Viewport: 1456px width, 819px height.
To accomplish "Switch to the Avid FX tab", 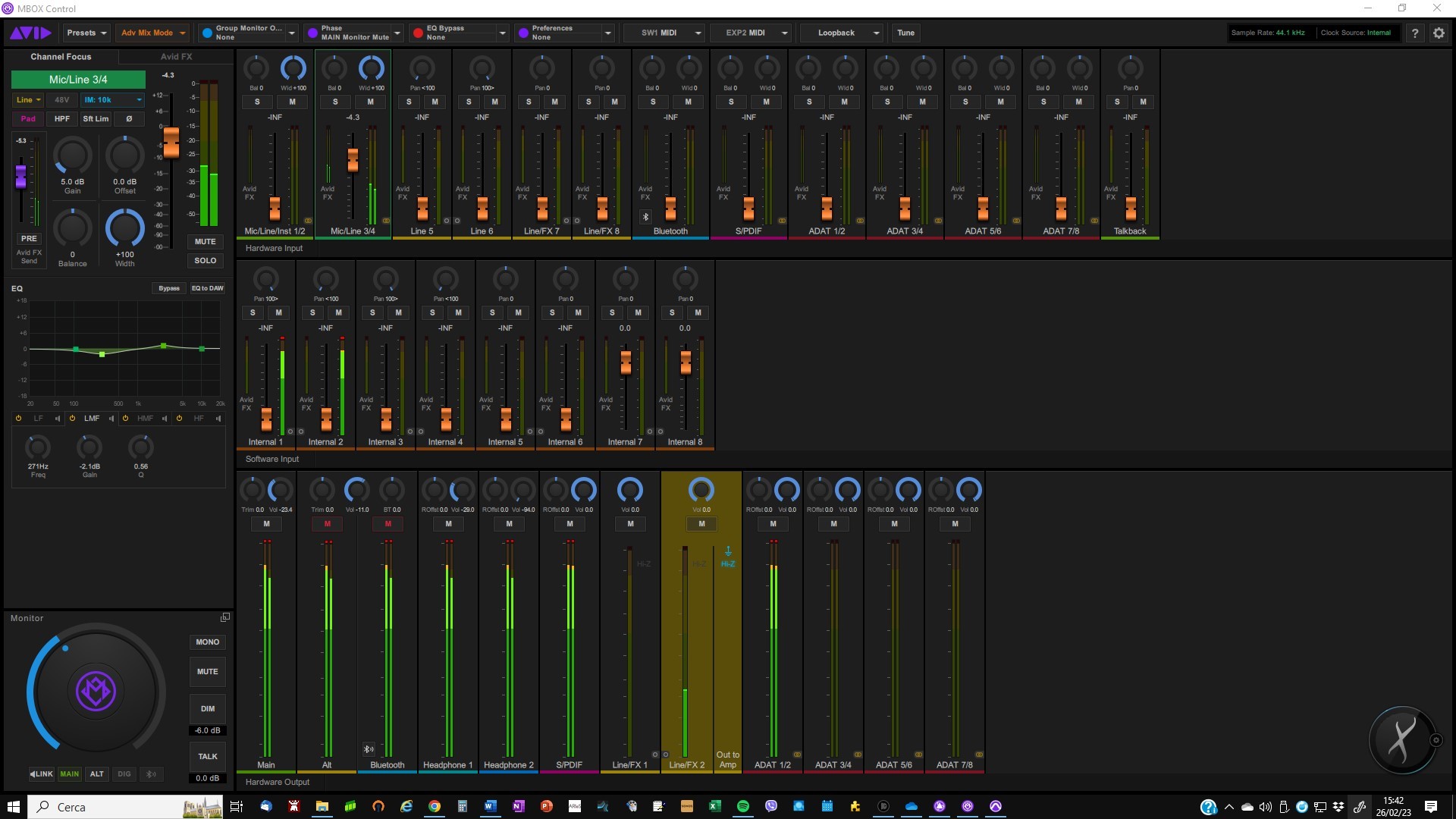I will [x=176, y=57].
